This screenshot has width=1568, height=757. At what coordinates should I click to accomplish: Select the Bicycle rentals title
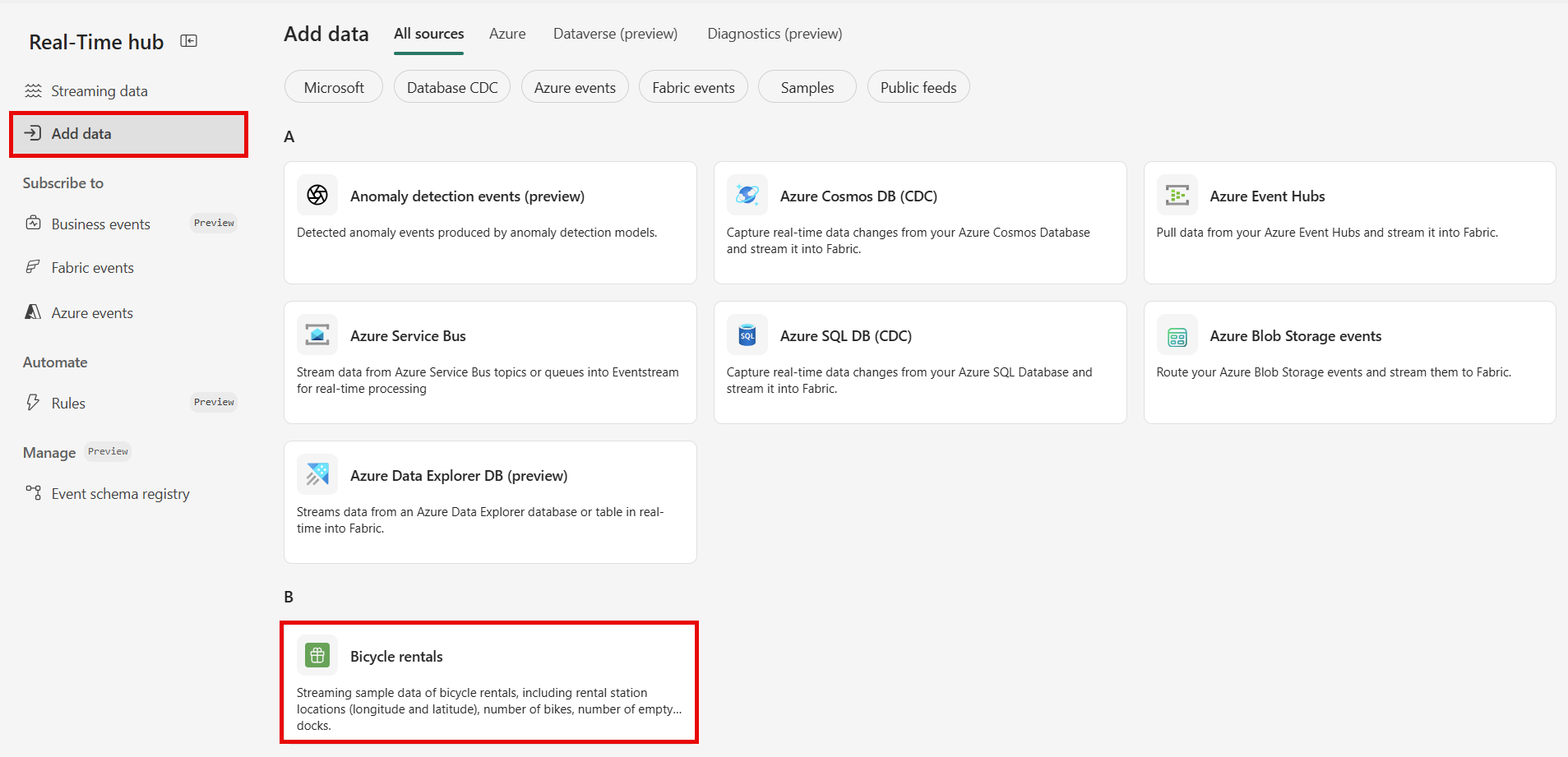pyautogui.click(x=396, y=657)
